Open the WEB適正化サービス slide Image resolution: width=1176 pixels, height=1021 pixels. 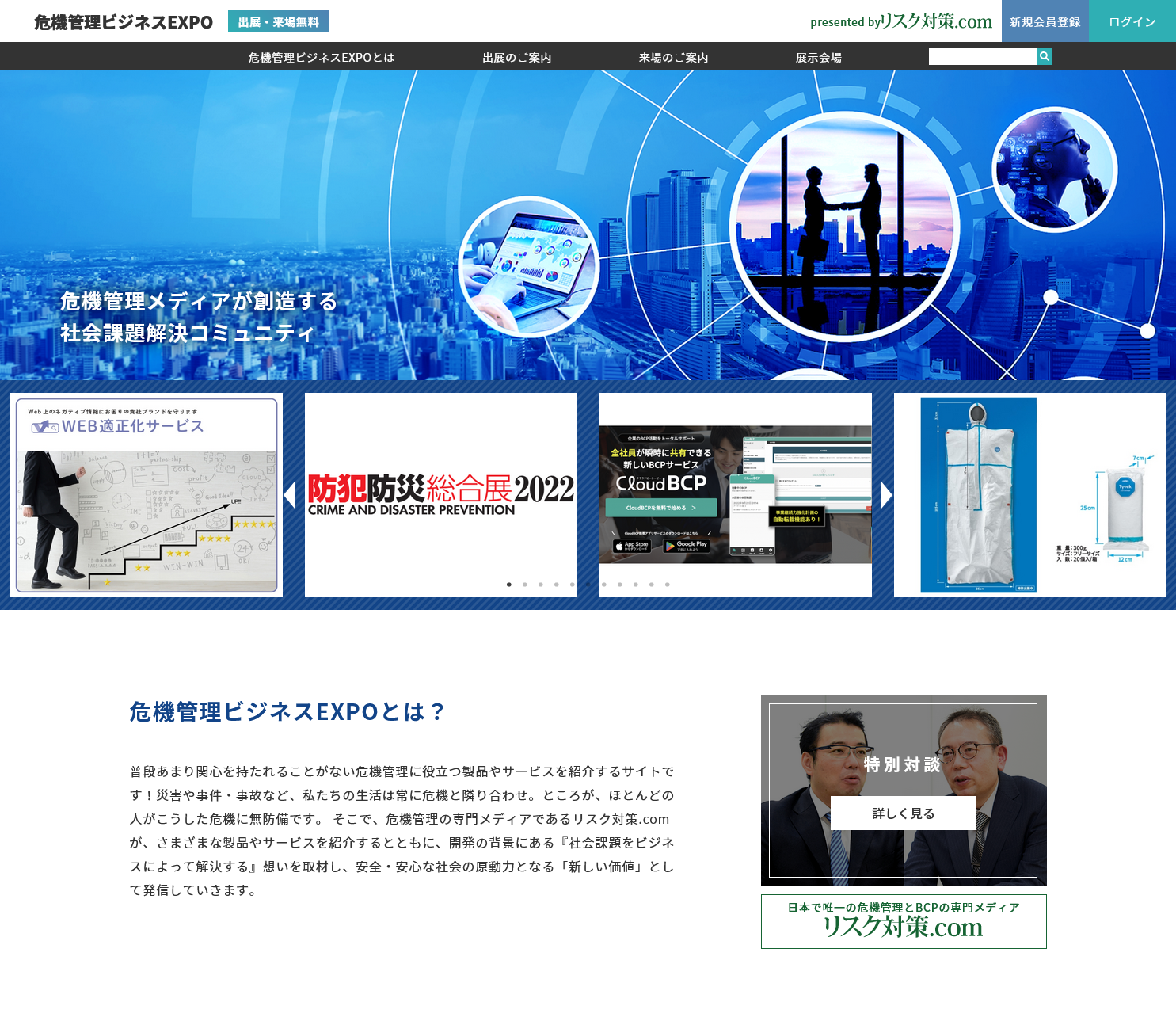[147, 495]
